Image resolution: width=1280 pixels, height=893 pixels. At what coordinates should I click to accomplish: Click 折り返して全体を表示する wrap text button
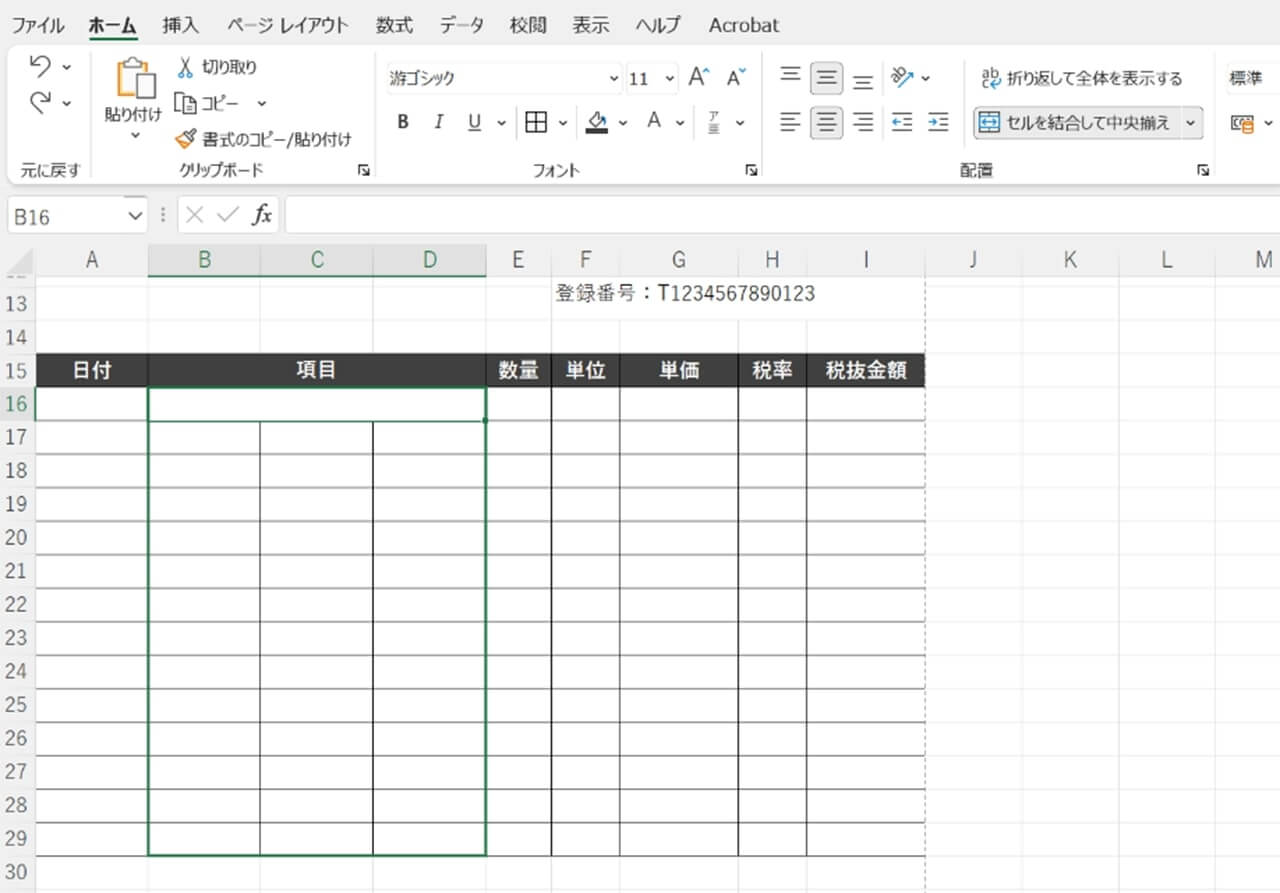click(1080, 78)
